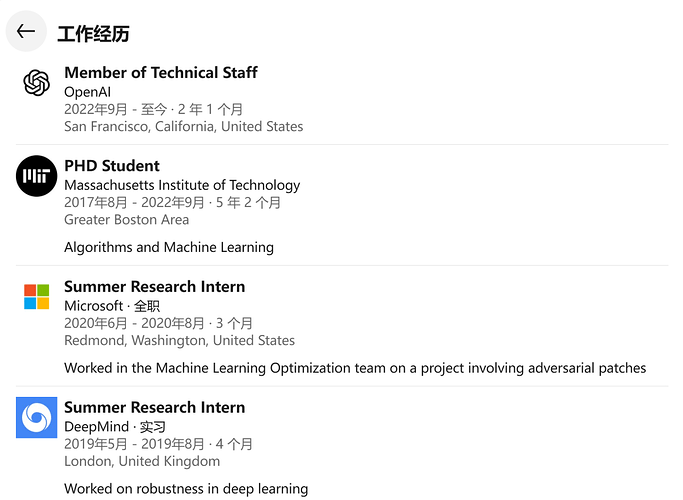Open the Member of Technical Staff title
Image resolution: width=683 pixels, height=500 pixels.
click(x=160, y=73)
